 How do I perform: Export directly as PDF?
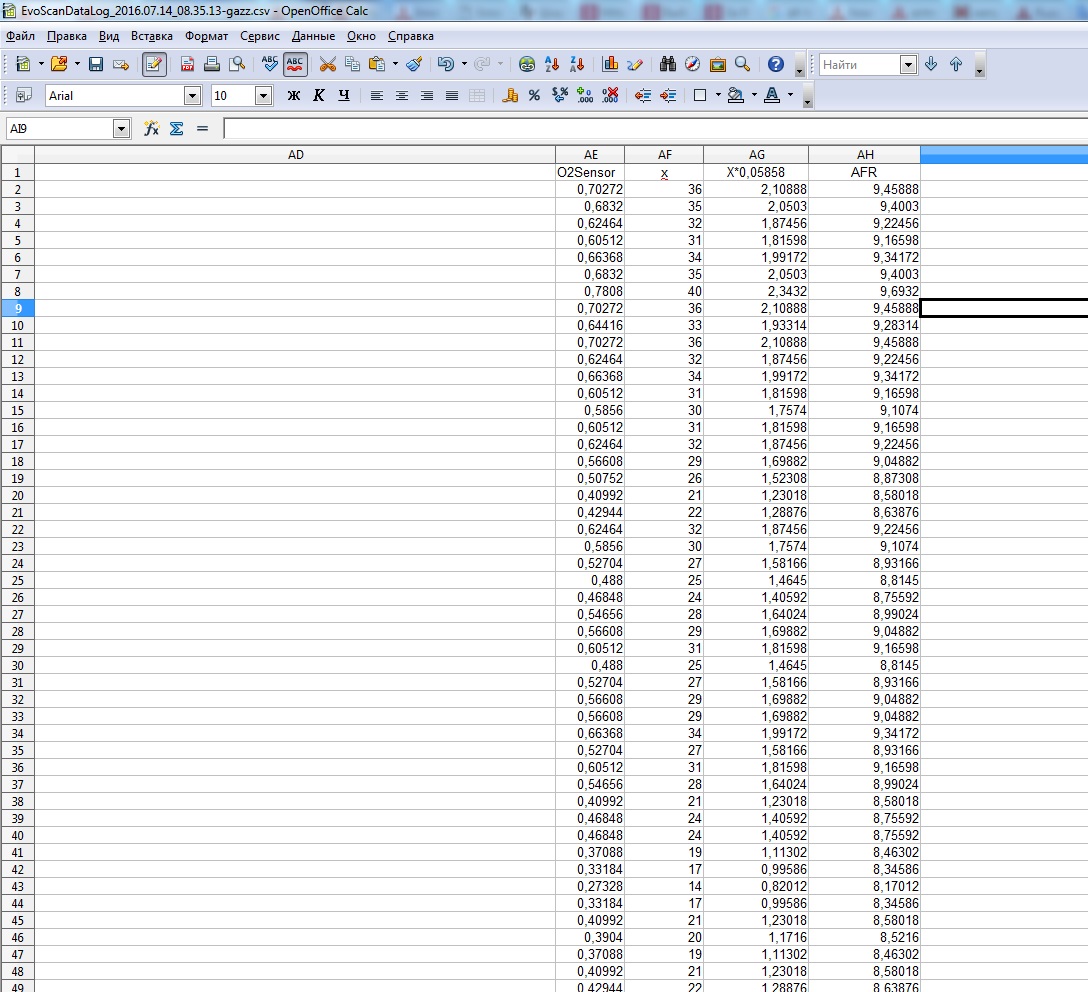click(187, 64)
